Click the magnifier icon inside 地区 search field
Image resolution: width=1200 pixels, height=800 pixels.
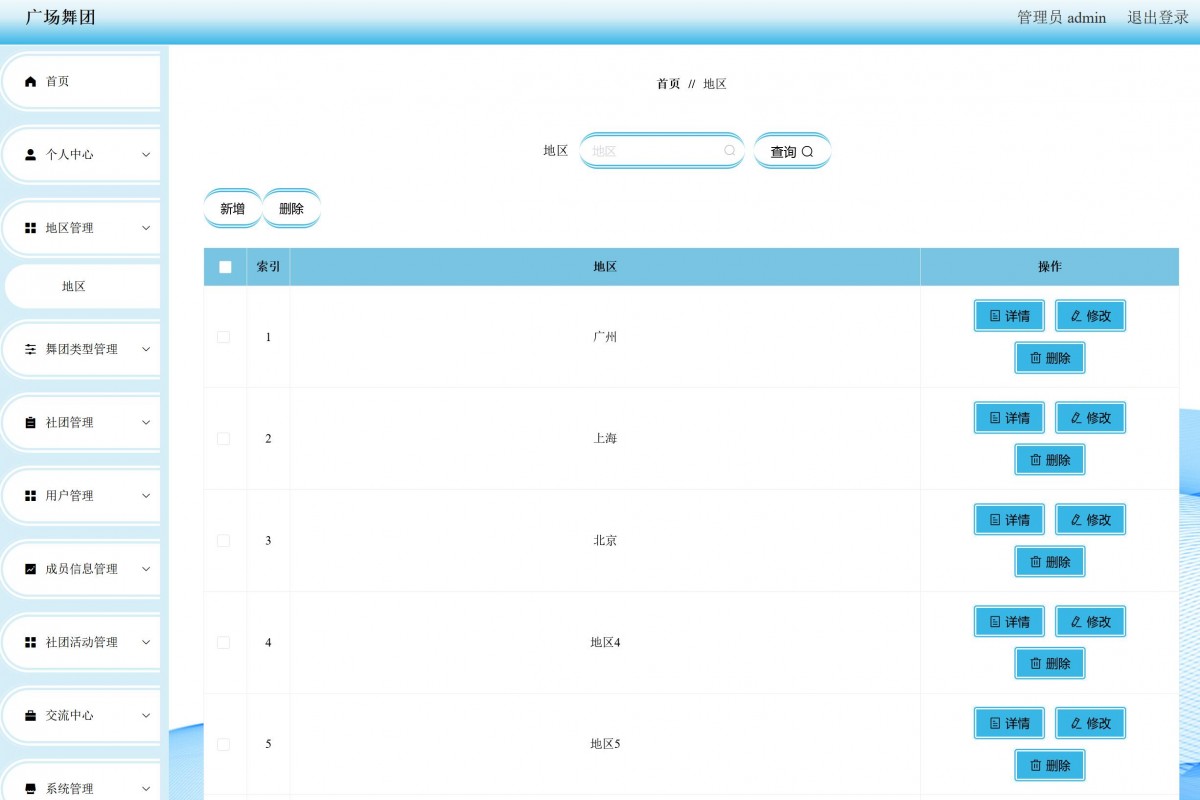click(x=730, y=151)
